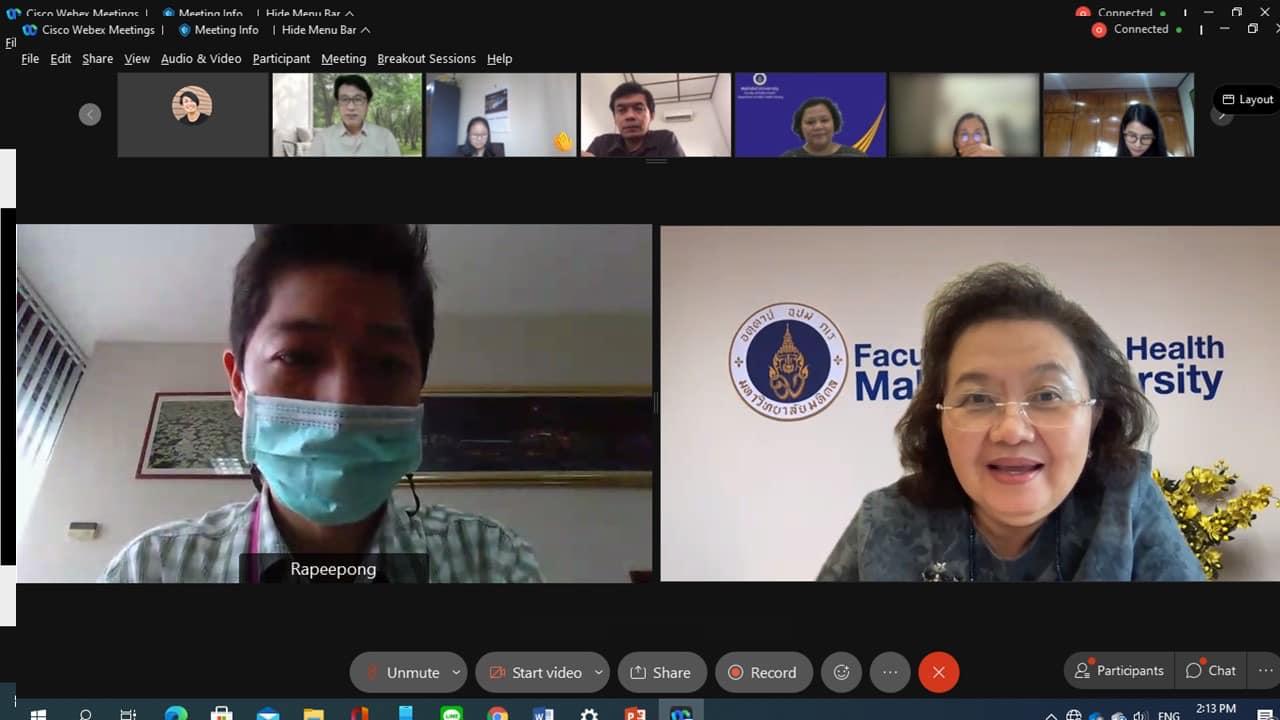
Task: Start video camera
Action: [534, 672]
